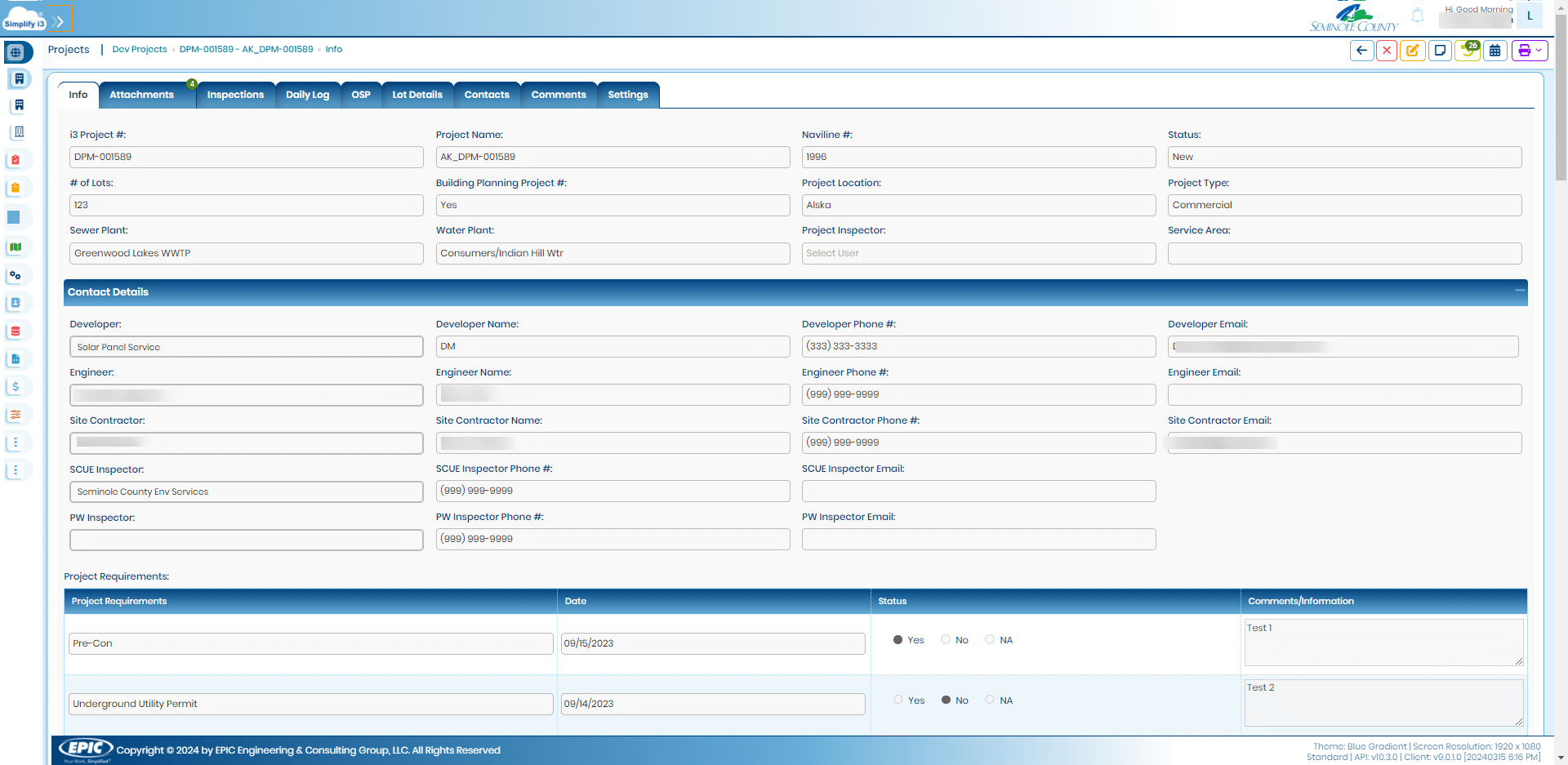Open the calendar icon in toolbar

click(x=1494, y=51)
